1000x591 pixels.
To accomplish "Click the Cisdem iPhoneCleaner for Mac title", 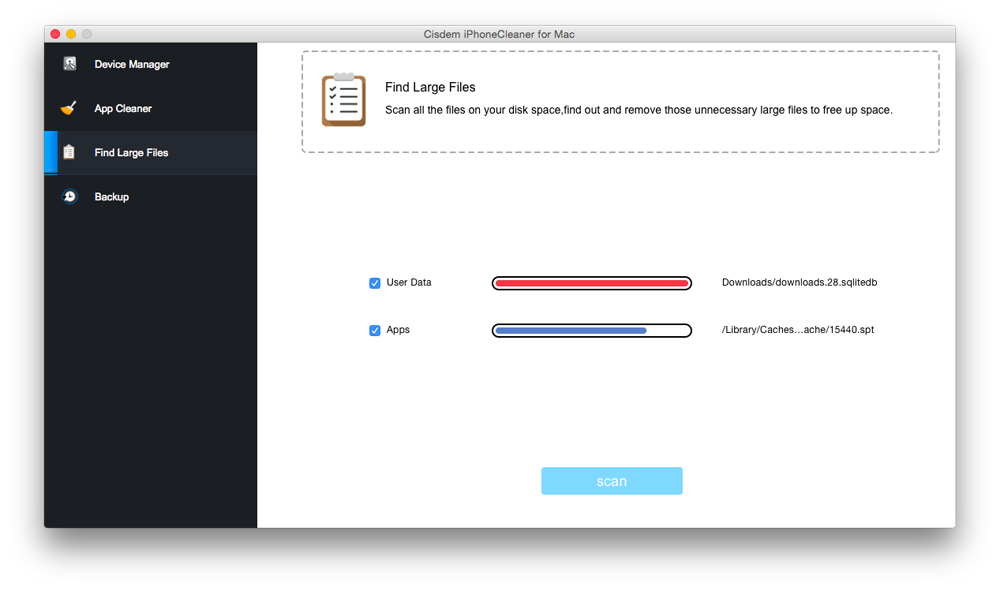I will coord(499,34).
